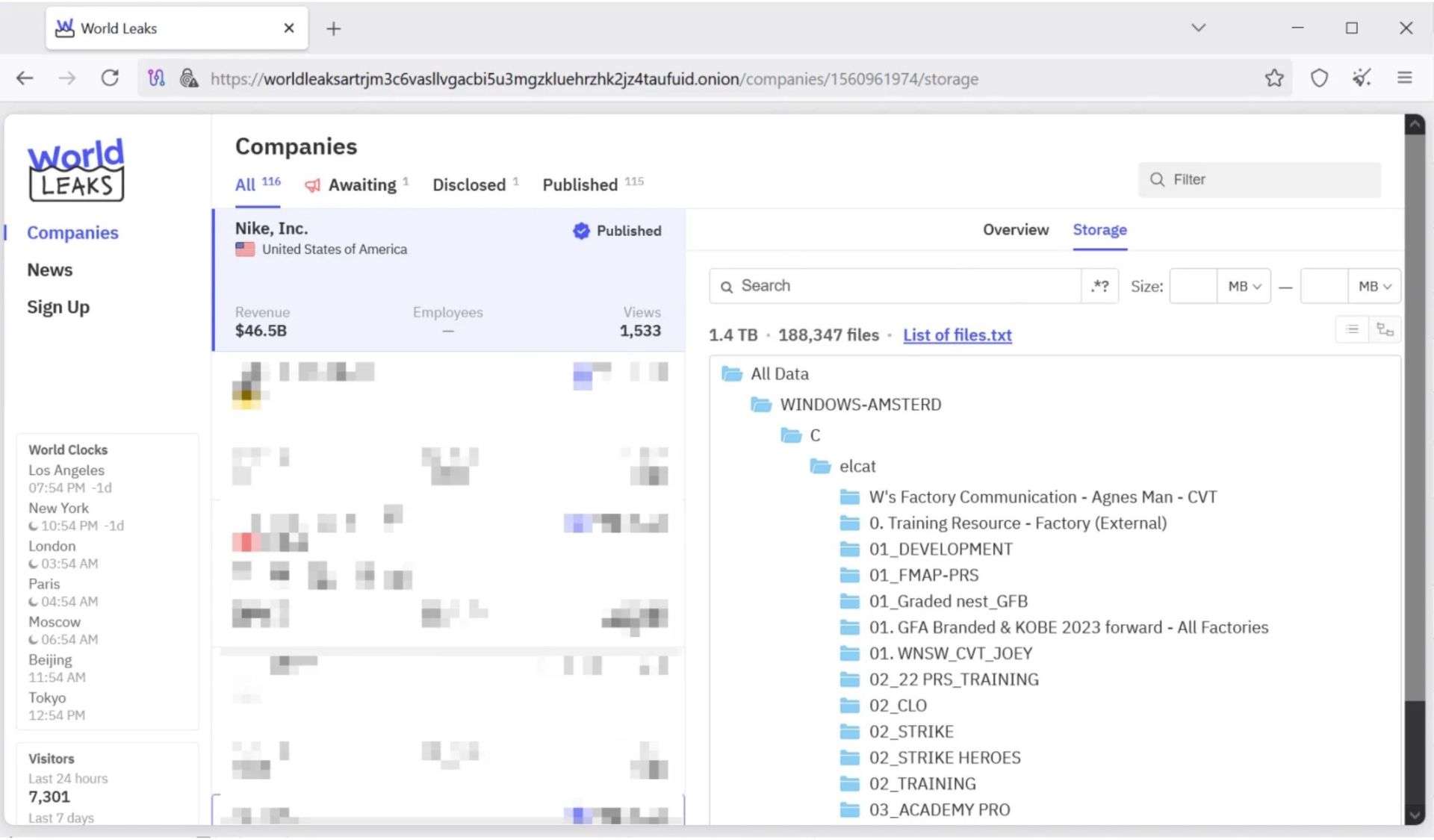Click the Filter magnifier icon
Screen dimensions: 1434x840
click(1157, 180)
